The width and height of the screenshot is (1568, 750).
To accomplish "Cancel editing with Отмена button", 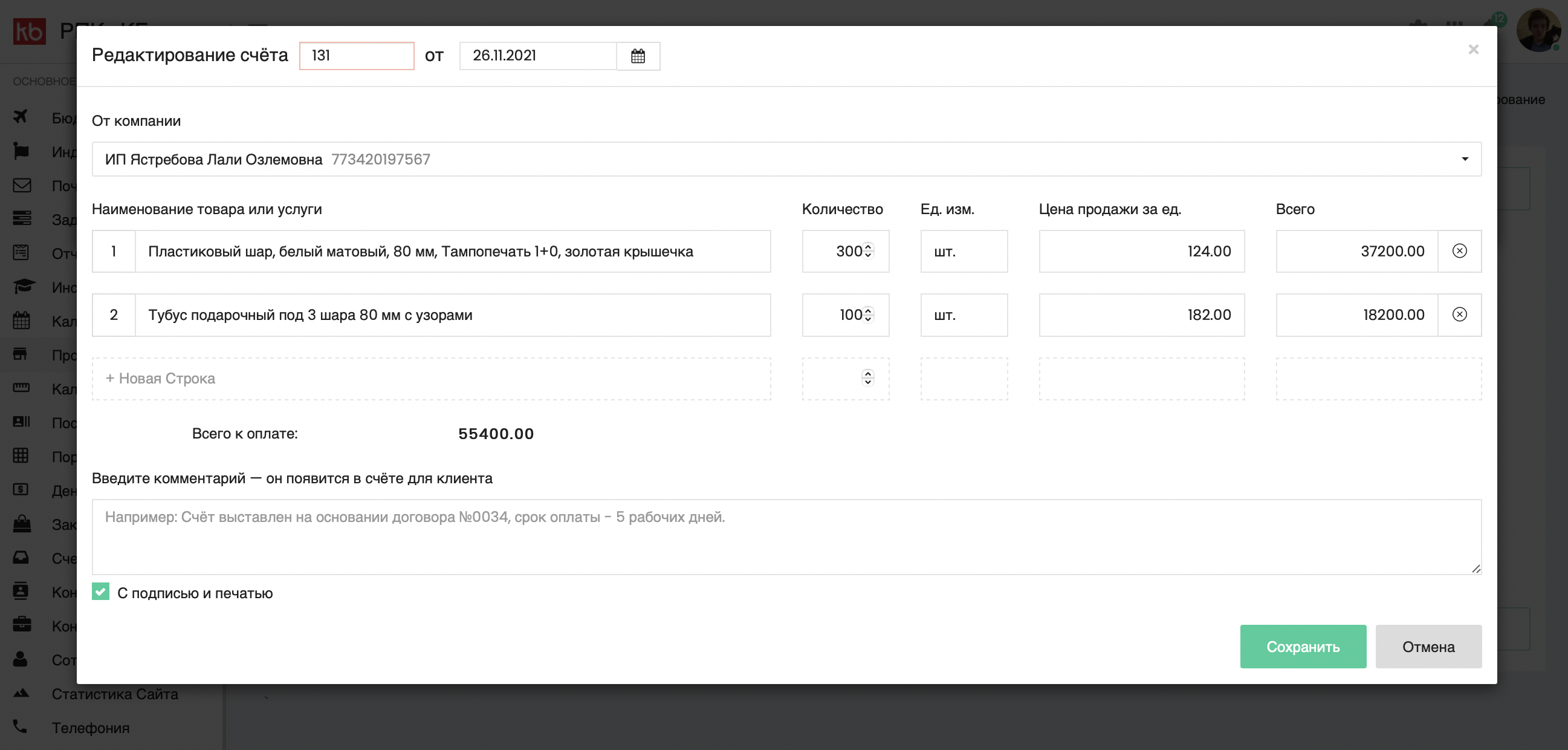I will tap(1428, 647).
